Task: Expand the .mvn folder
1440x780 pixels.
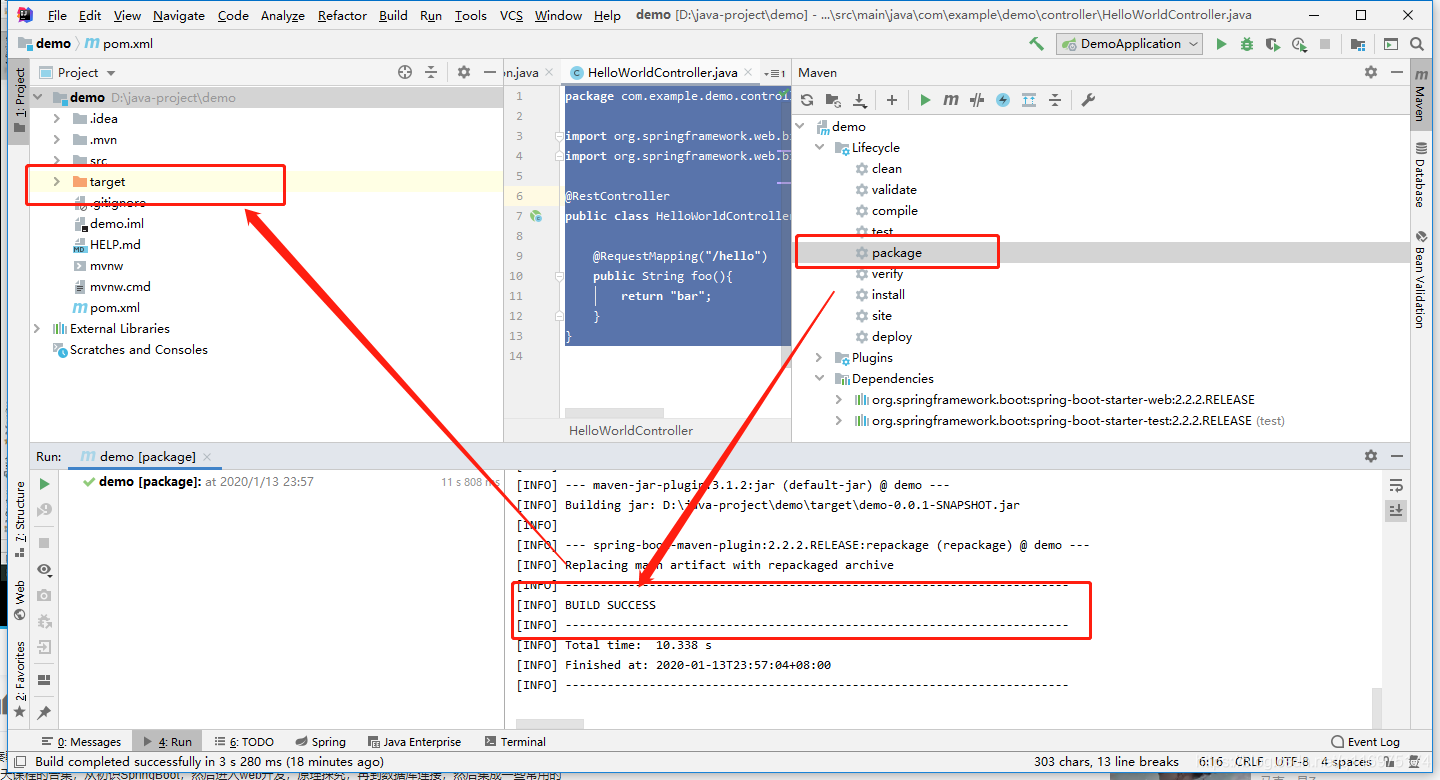Action: 57,140
